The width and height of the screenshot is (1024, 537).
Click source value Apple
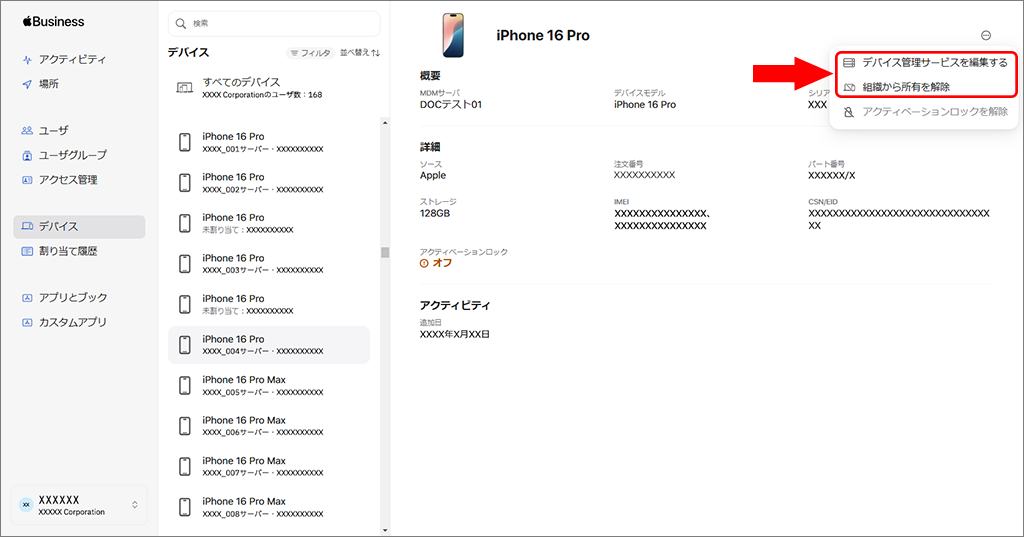433,176
